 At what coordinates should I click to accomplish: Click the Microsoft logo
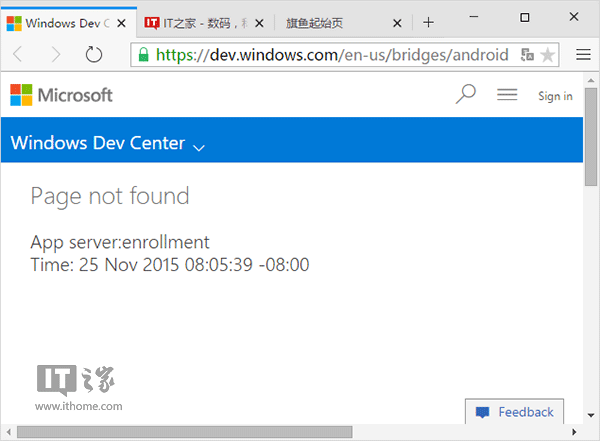point(61,95)
